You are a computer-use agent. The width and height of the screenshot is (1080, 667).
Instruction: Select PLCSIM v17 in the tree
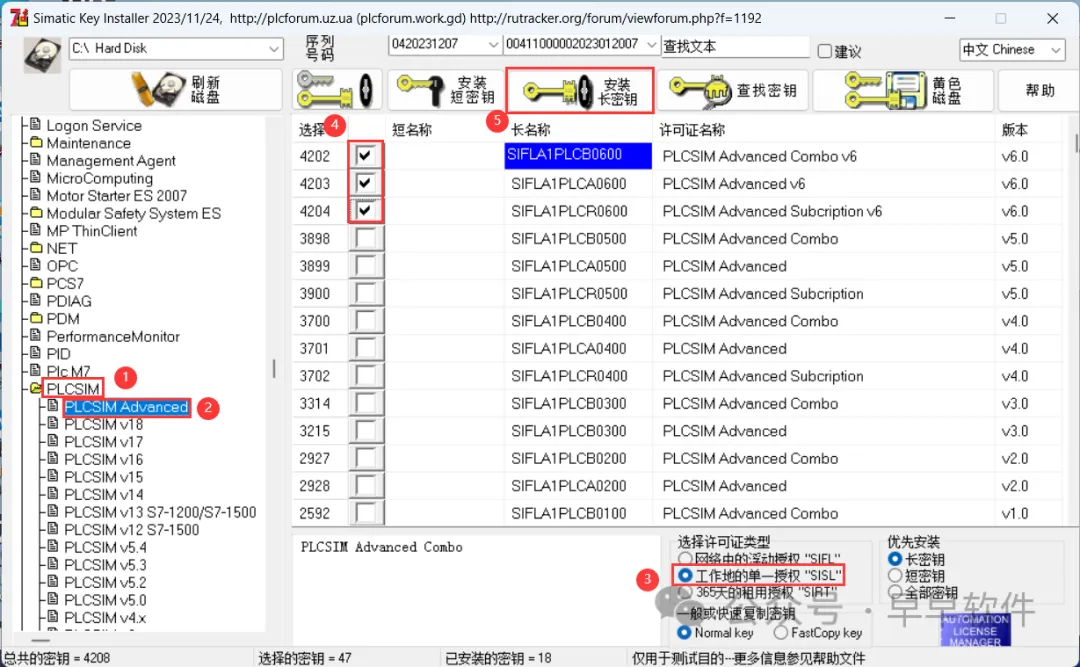tap(103, 441)
